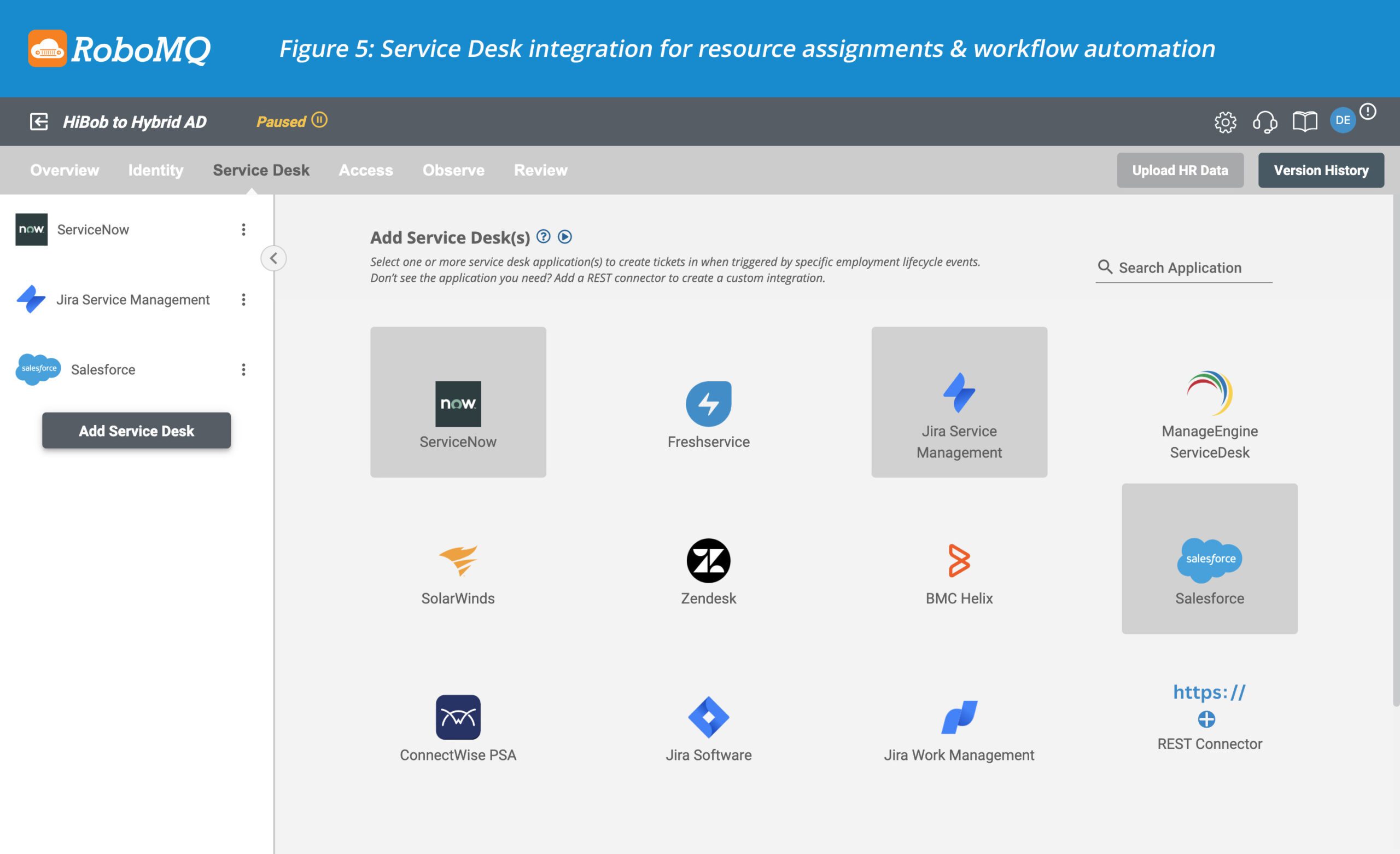Click the Add Service Desk button
The height and width of the screenshot is (854, 1400).
click(x=136, y=431)
